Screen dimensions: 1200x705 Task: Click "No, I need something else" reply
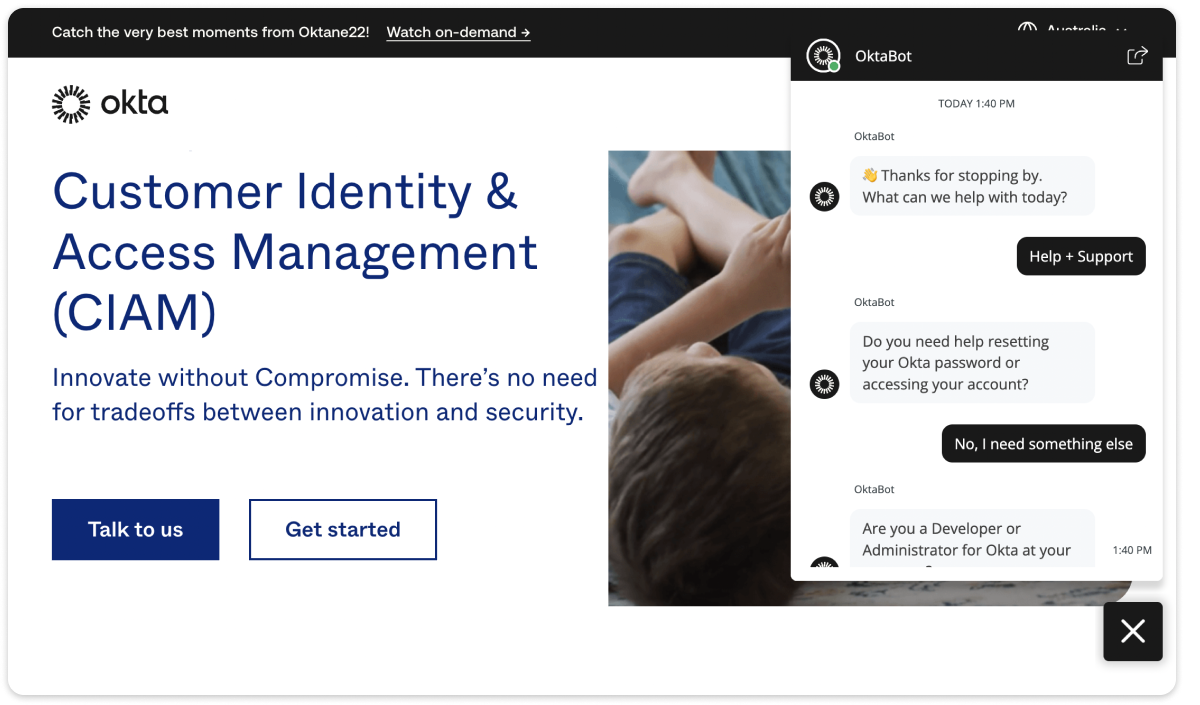1044,444
